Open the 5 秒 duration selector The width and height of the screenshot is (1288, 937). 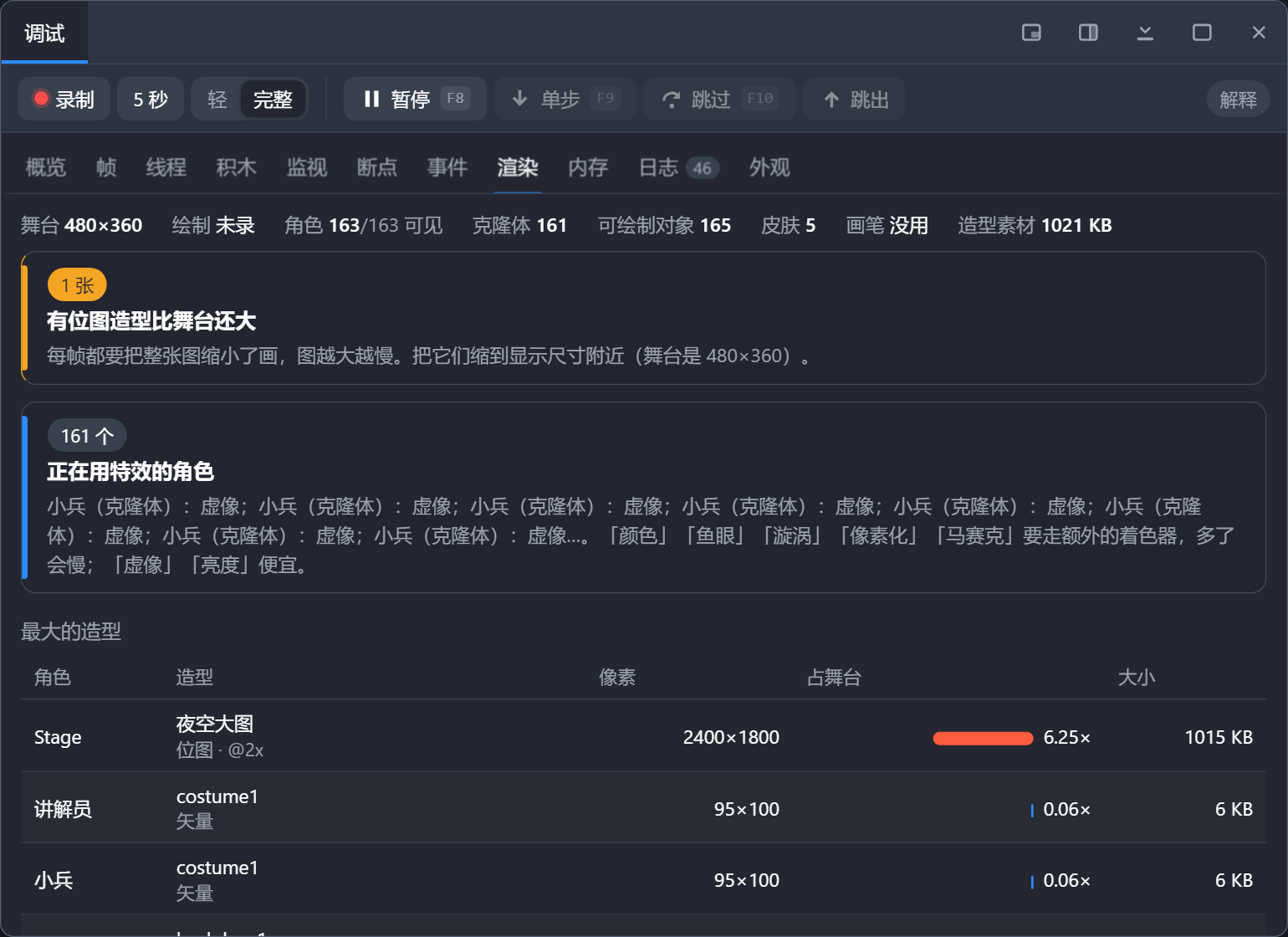click(151, 100)
